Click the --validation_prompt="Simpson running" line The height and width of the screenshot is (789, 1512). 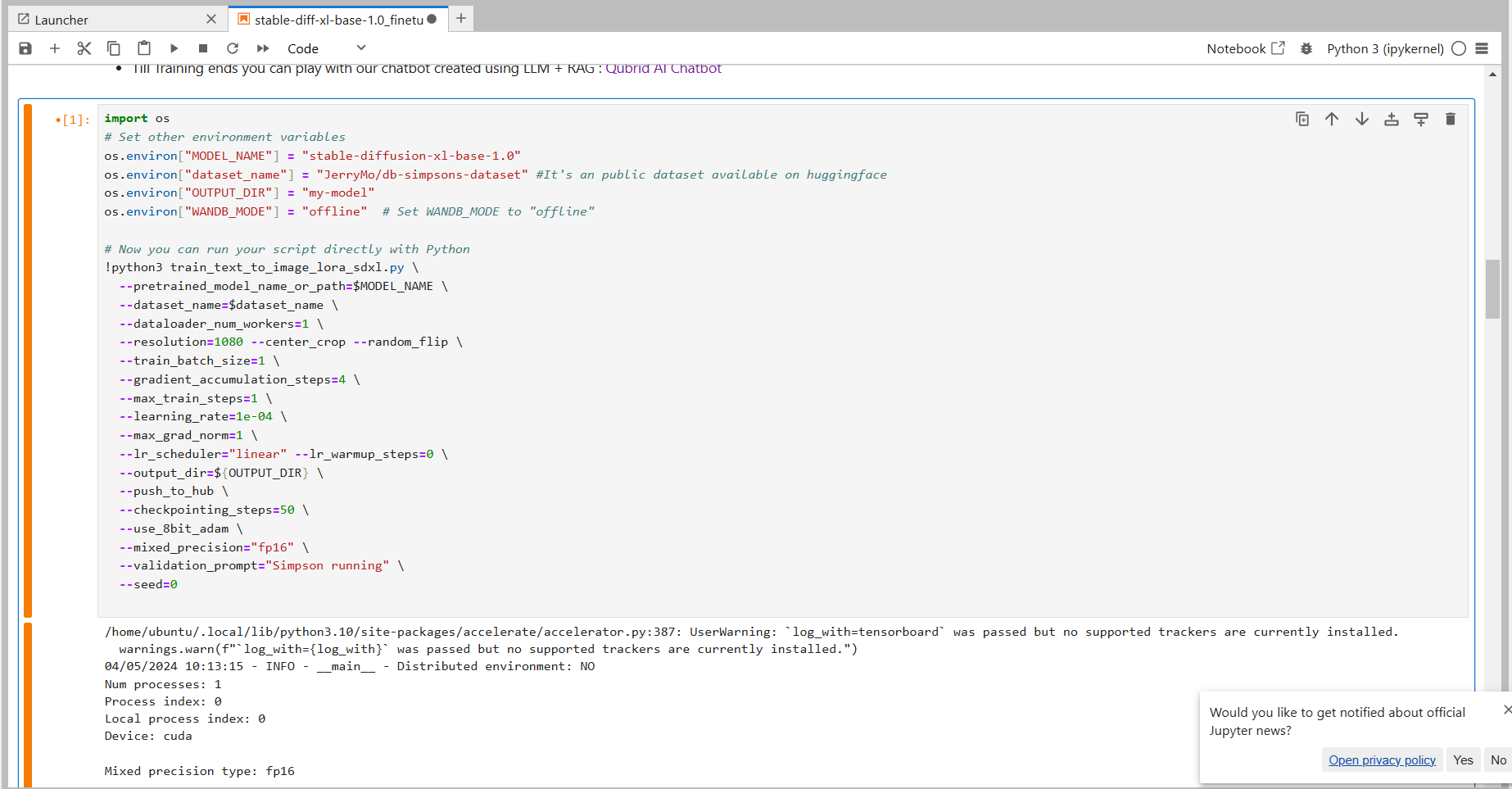(x=261, y=566)
